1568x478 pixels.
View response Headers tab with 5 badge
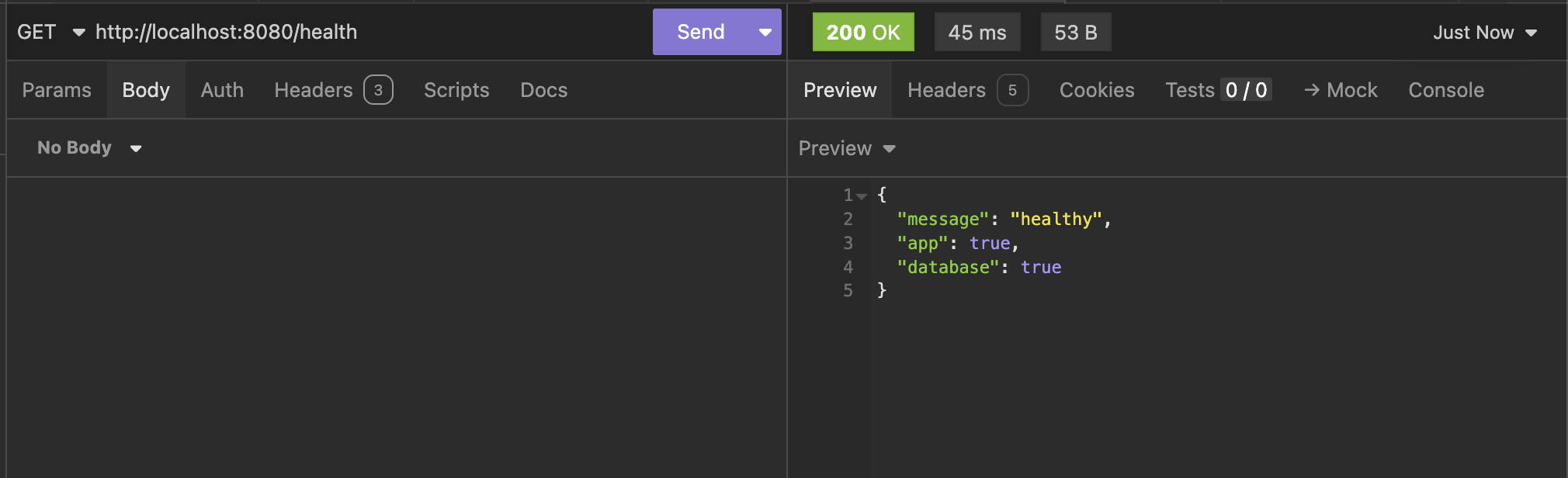coord(967,90)
